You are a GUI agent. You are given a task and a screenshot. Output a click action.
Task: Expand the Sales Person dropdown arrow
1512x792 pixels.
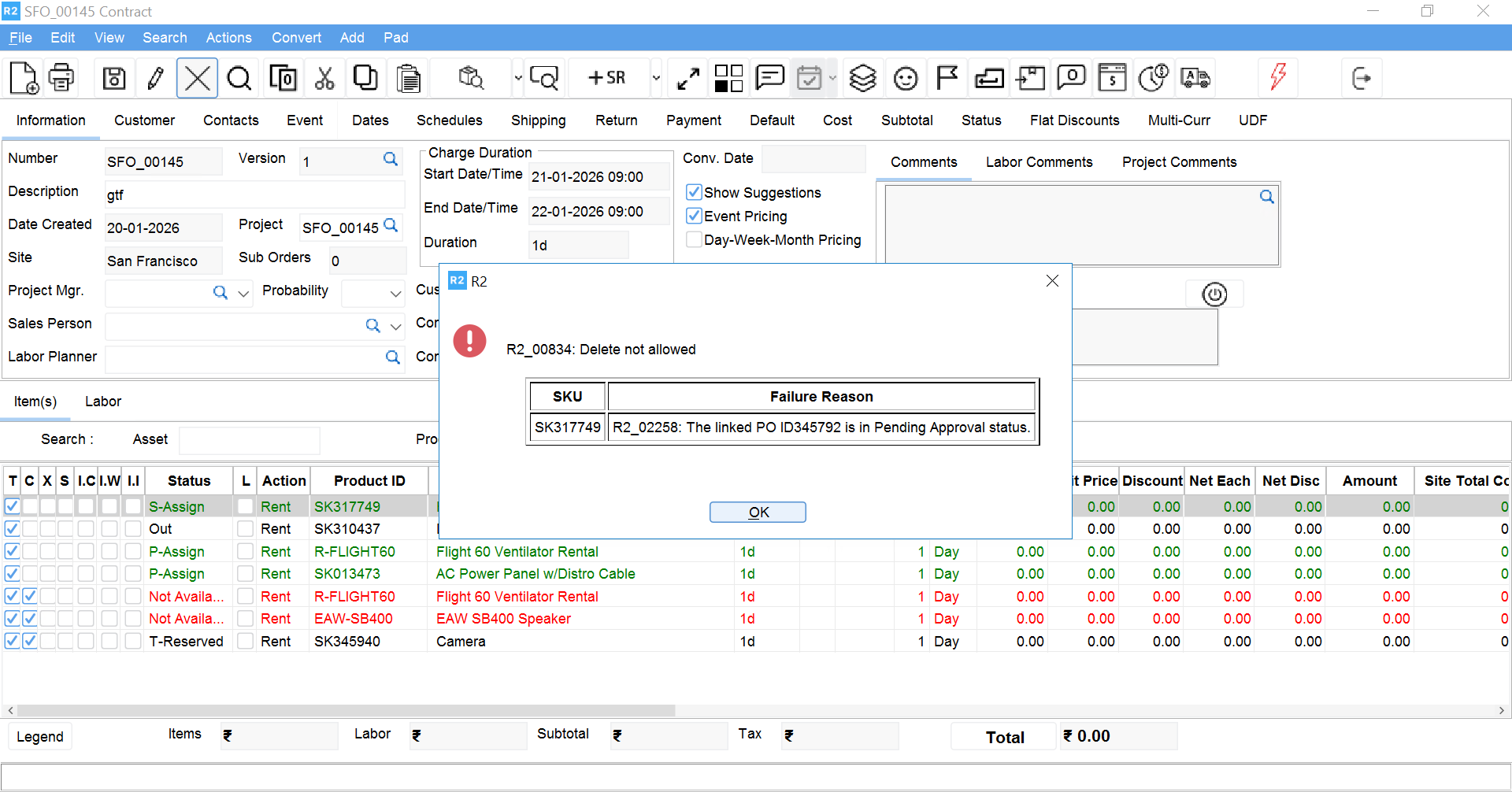click(395, 326)
